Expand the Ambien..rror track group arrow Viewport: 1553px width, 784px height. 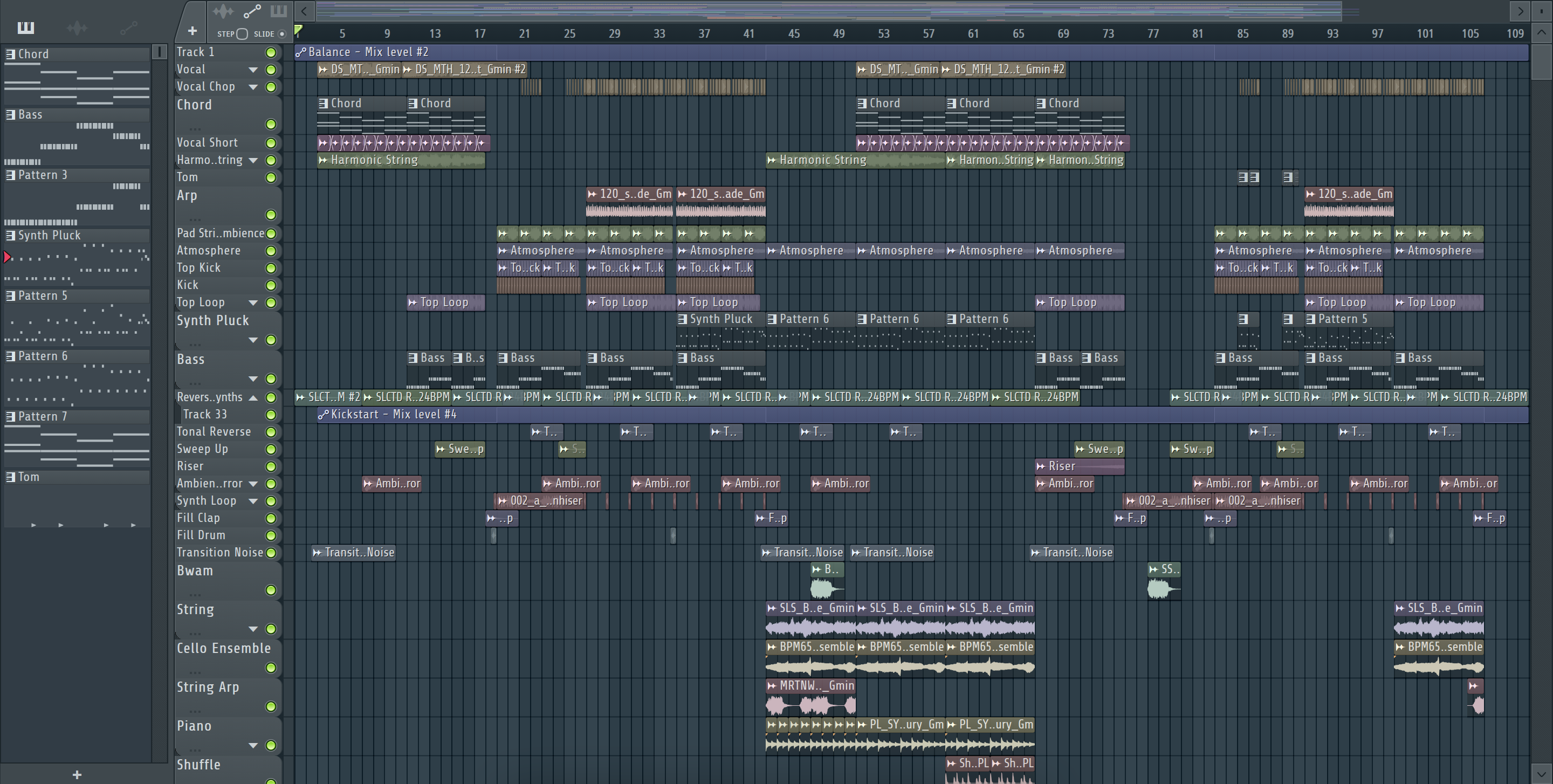tap(253, 484)
